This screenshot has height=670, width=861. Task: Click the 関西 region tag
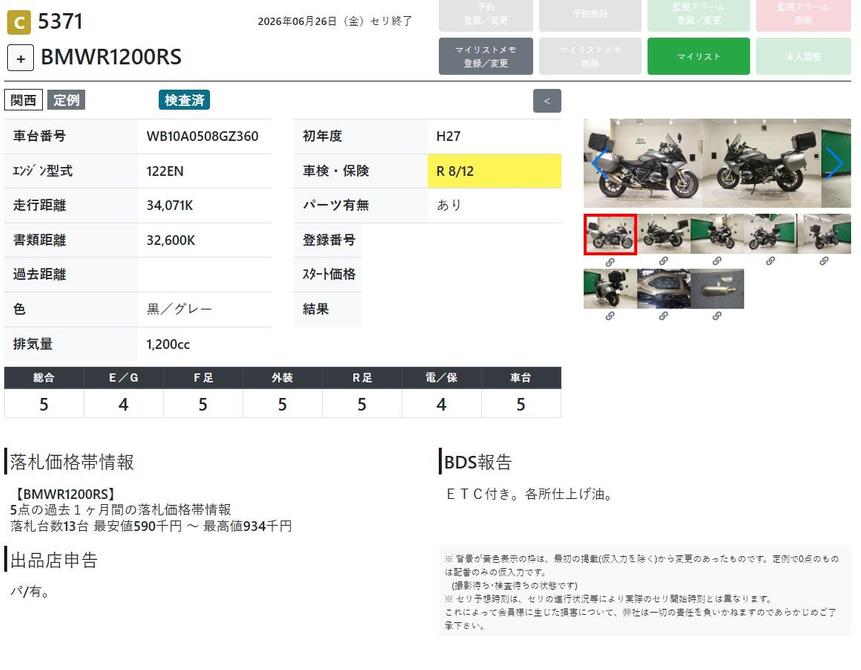(x=24, y=100)
